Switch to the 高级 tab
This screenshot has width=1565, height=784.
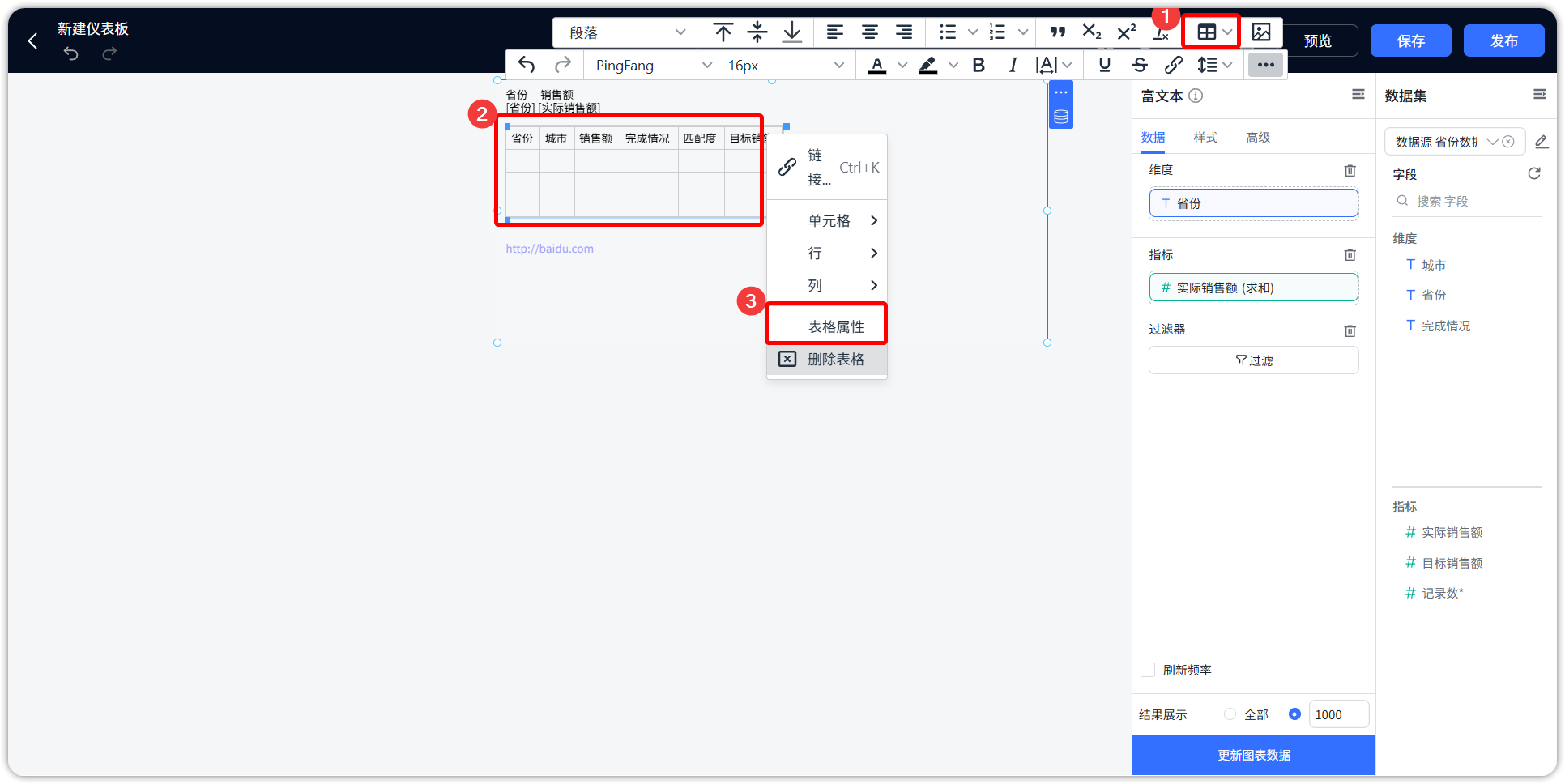[x=1258, y=138]
